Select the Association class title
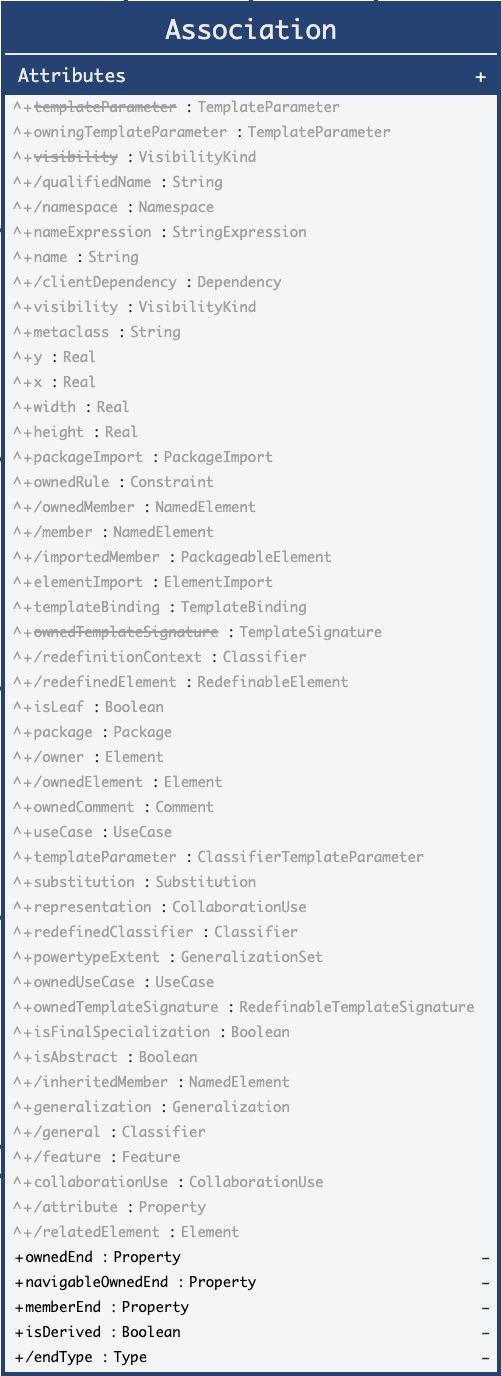The height and width of the screenshot is (1376, 501). tap(250, 29)
